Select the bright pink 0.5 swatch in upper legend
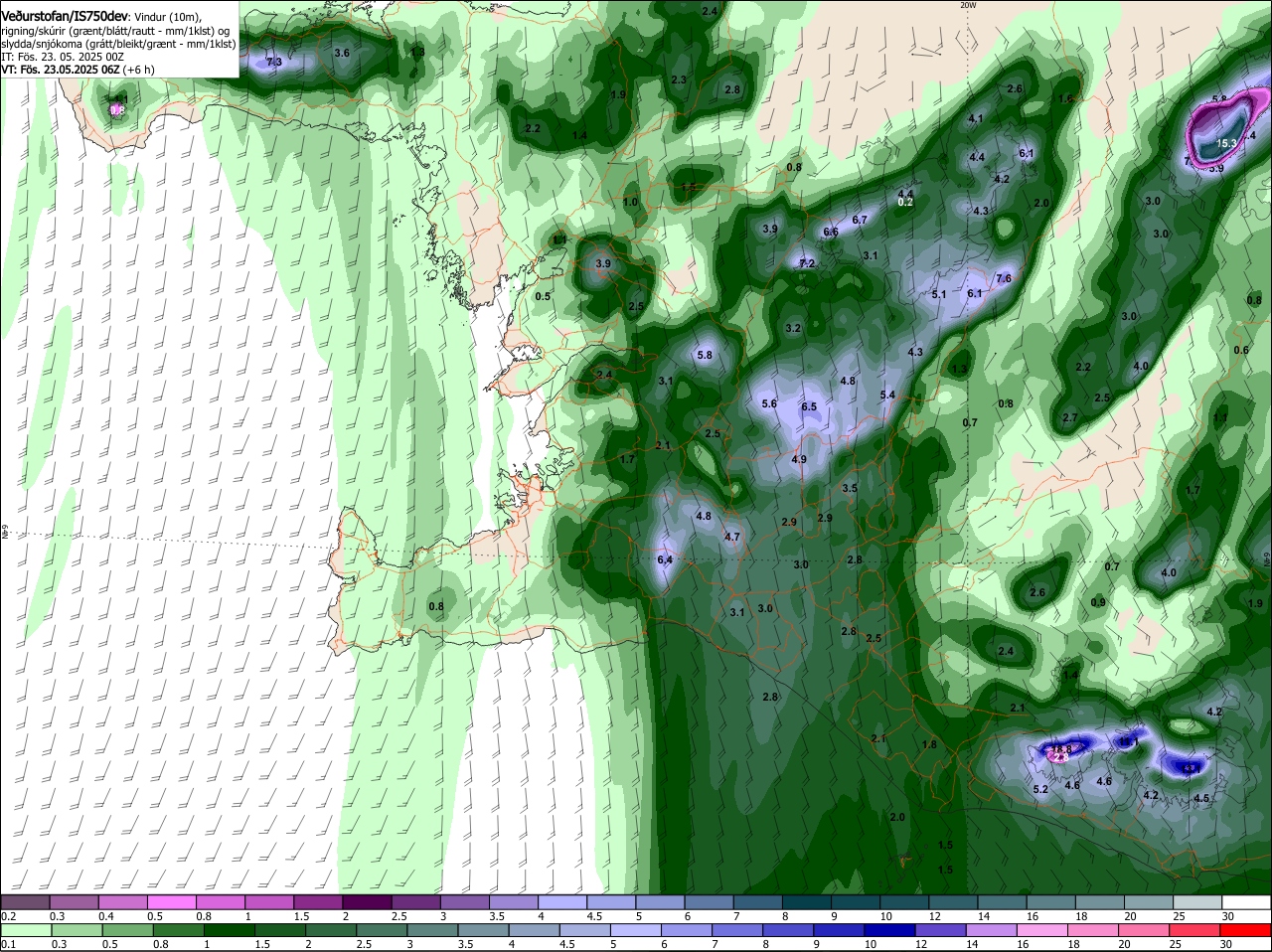This screenshot has height=952, width=1272. (x=170, y=901)
